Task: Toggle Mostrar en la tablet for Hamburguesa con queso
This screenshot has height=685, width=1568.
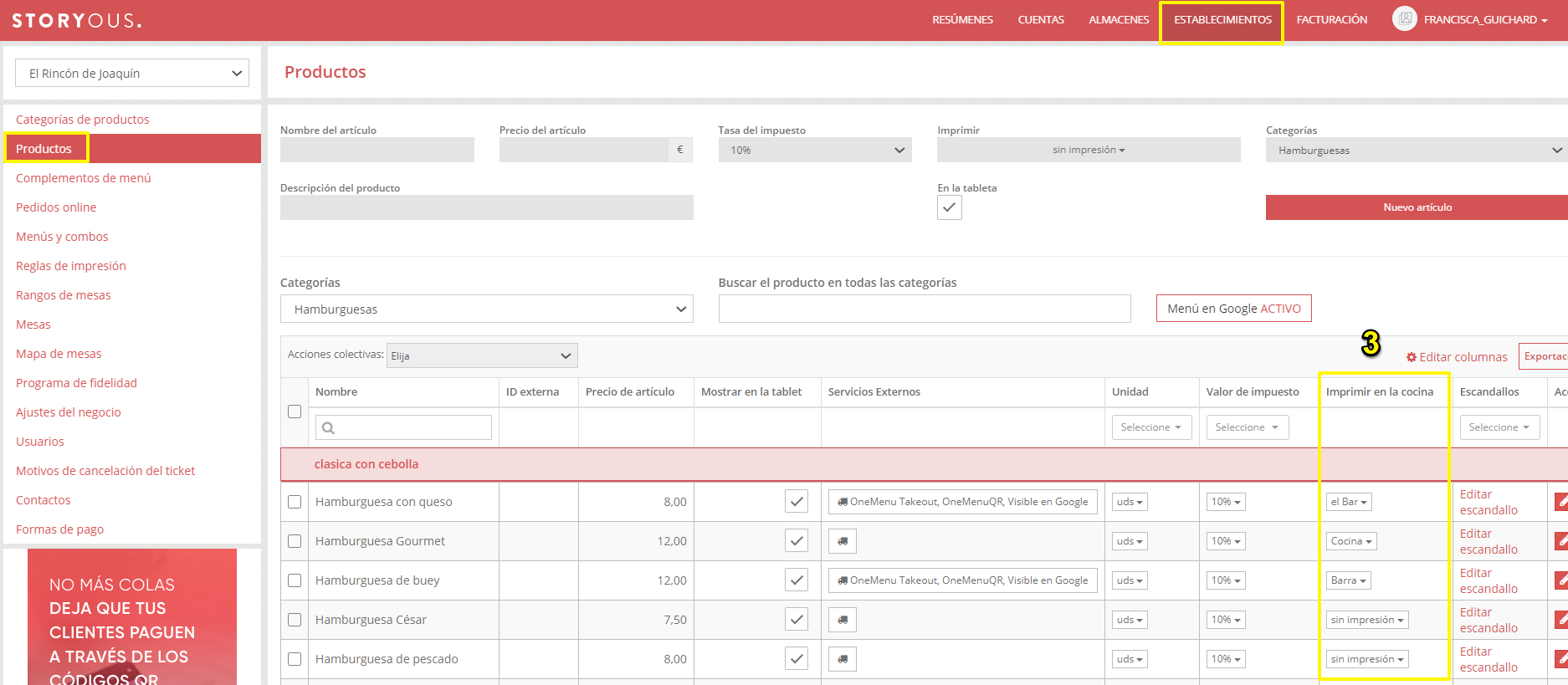Action: pyautogui.click(x=797, y=502)
